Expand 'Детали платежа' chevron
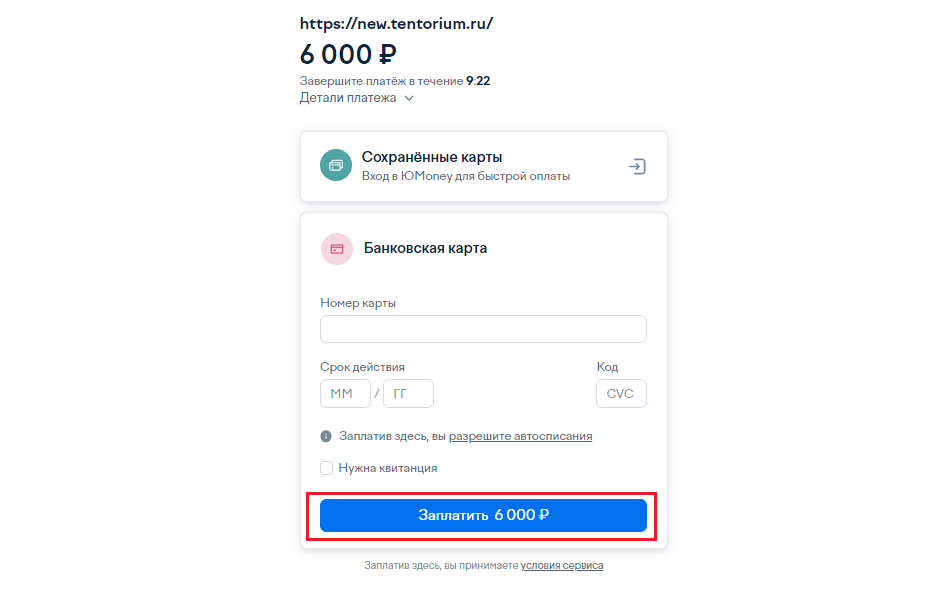 (409, 98)
